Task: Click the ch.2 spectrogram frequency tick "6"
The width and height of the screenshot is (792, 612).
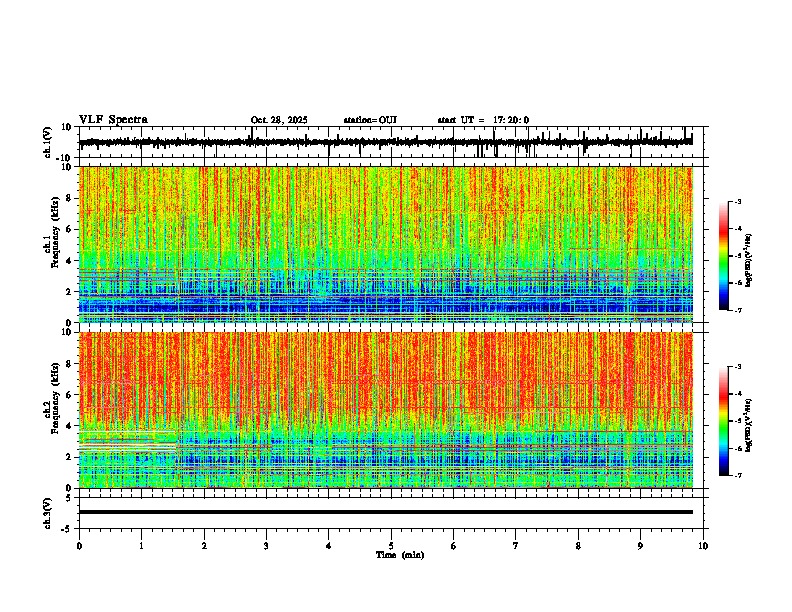Action: pos(71,394)
